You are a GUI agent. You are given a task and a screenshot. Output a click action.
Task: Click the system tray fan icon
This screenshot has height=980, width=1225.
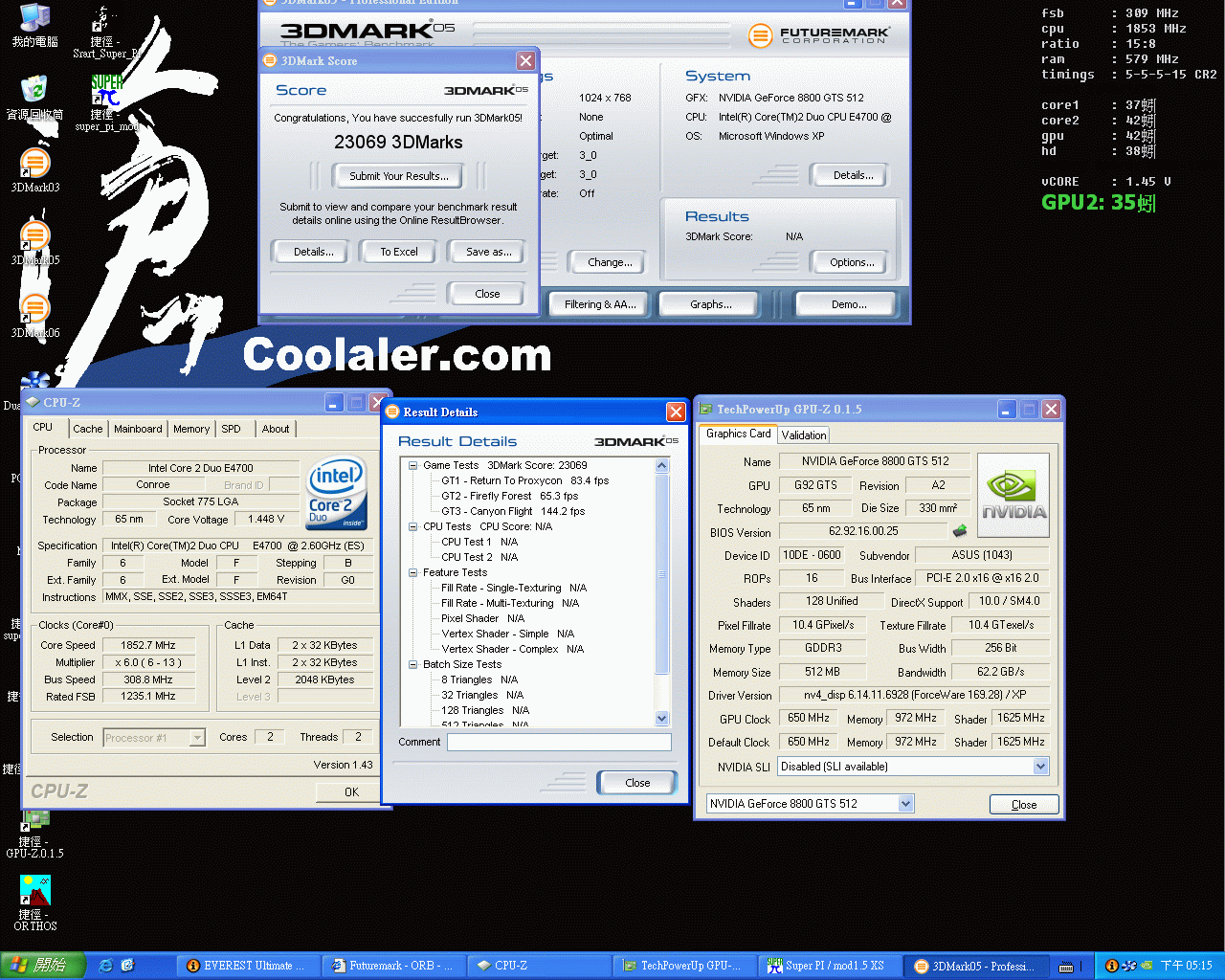(x=1130, y=966)
